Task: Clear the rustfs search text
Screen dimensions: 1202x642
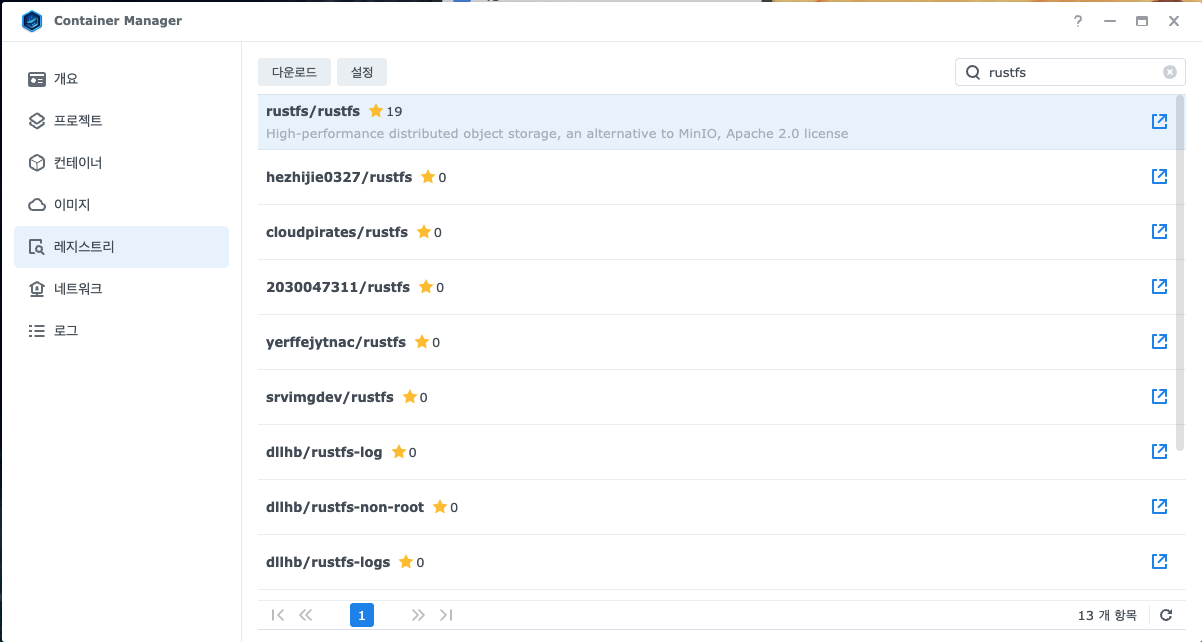Action: pyautogui.click(x=1170, y=72)
